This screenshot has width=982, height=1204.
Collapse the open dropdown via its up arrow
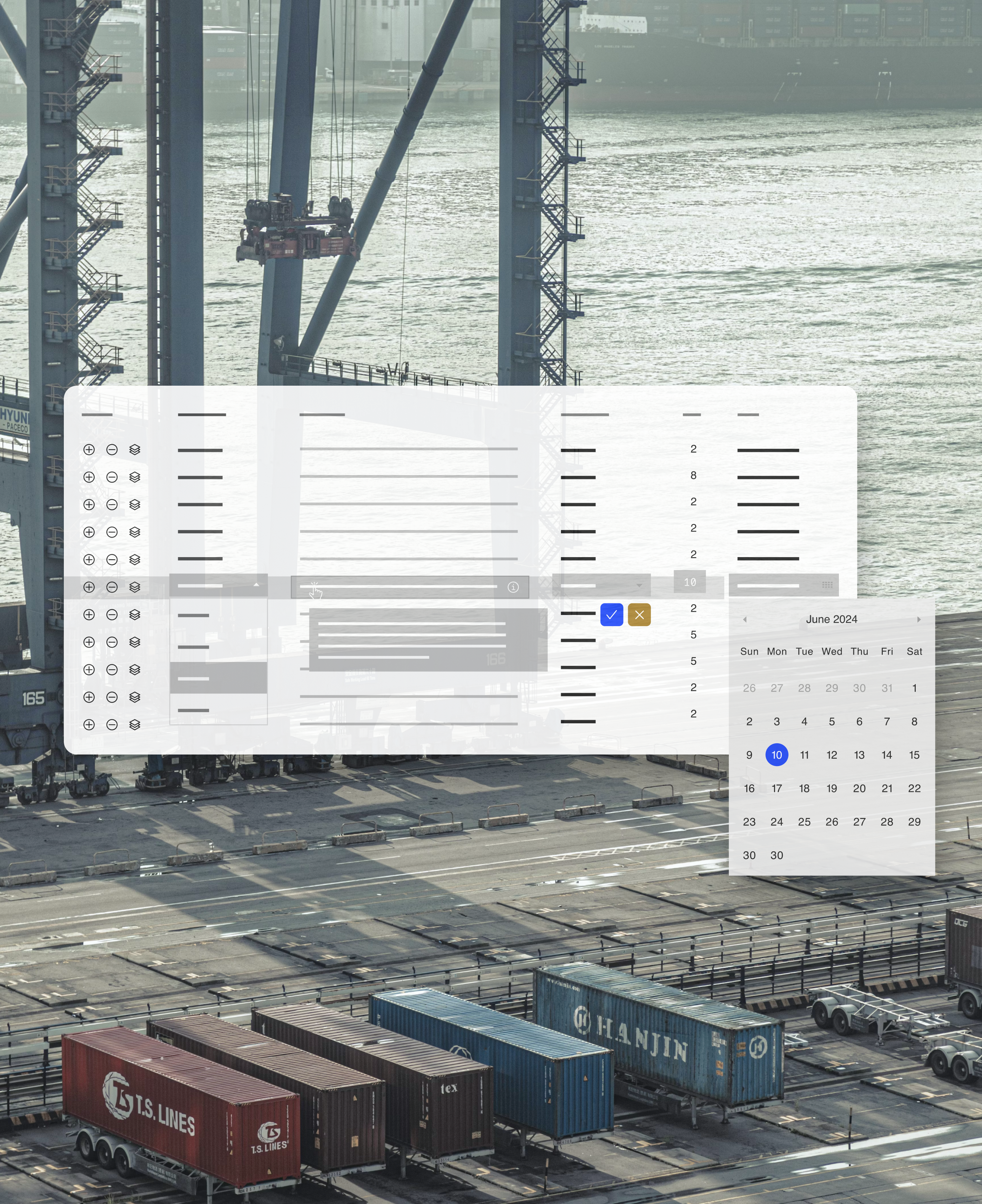tap(256, 585)
